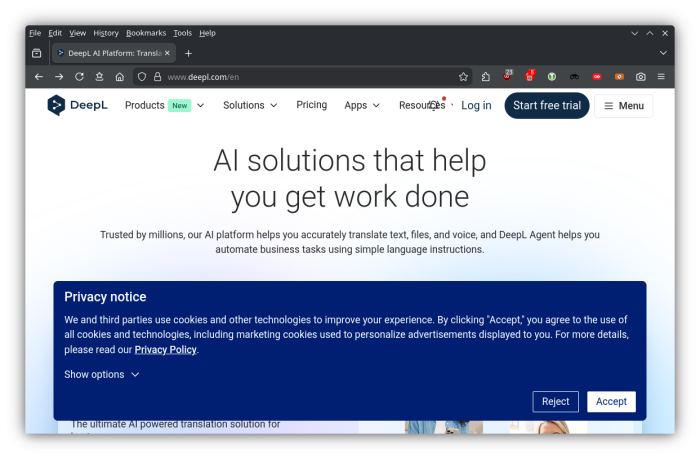Go to the browser home page icon

pos(120,77)
